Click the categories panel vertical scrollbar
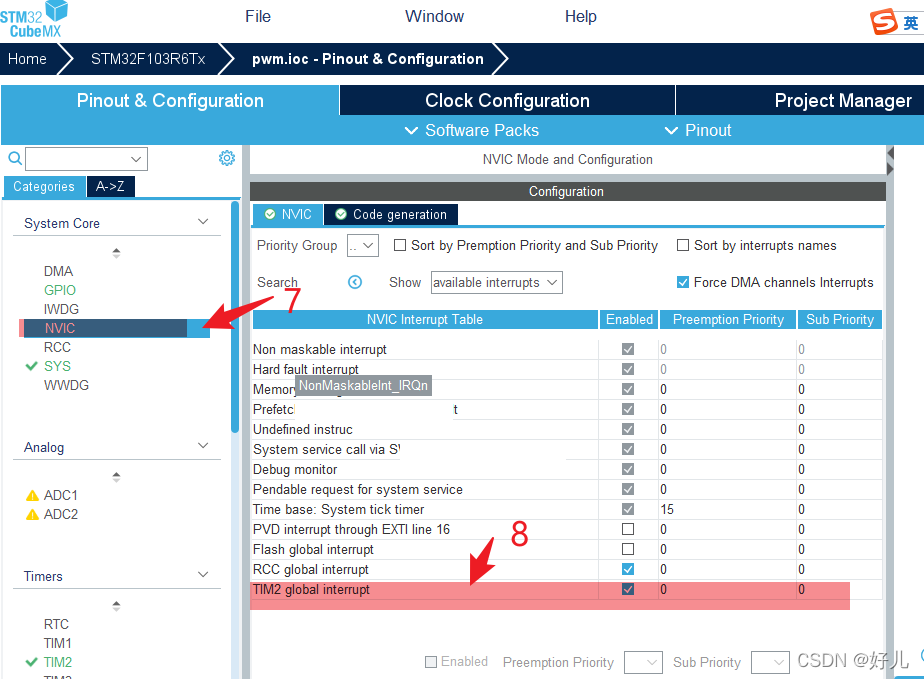The width and height of the screenshot is (924, 679). click(x=235, y=317)
